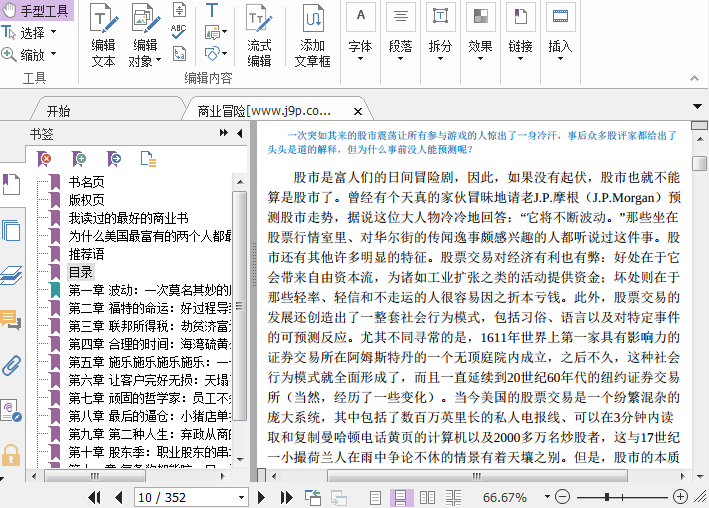Click the zoom in plus button

(681, 497)
